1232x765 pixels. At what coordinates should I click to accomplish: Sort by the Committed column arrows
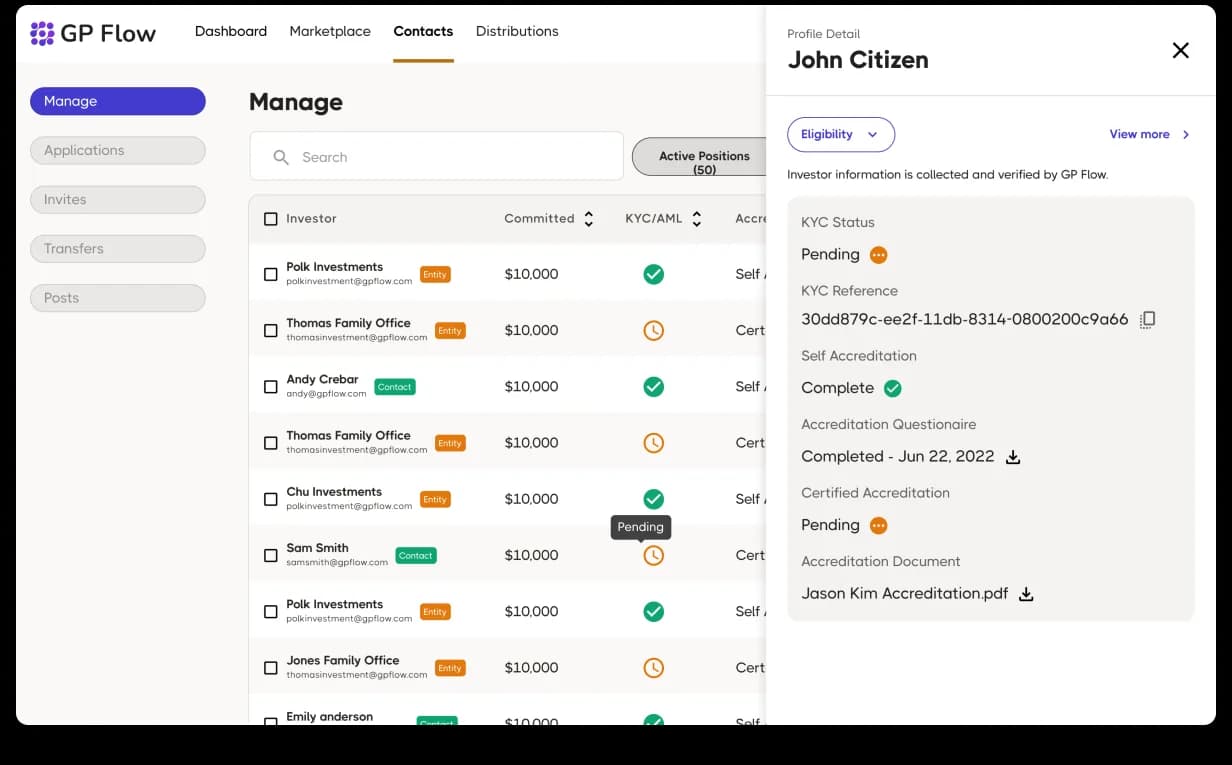(x=589, y=219)
